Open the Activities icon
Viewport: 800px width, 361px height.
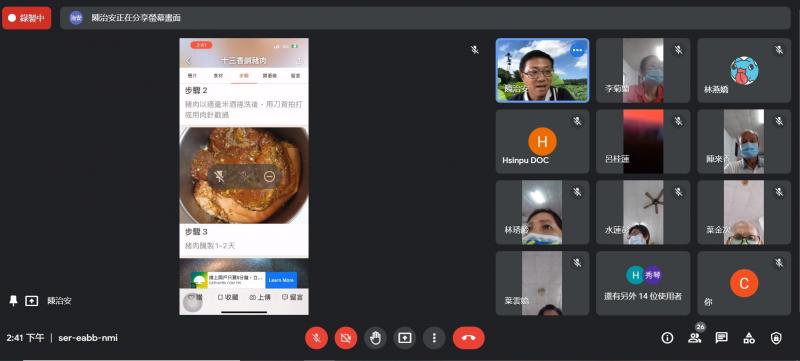748,338
